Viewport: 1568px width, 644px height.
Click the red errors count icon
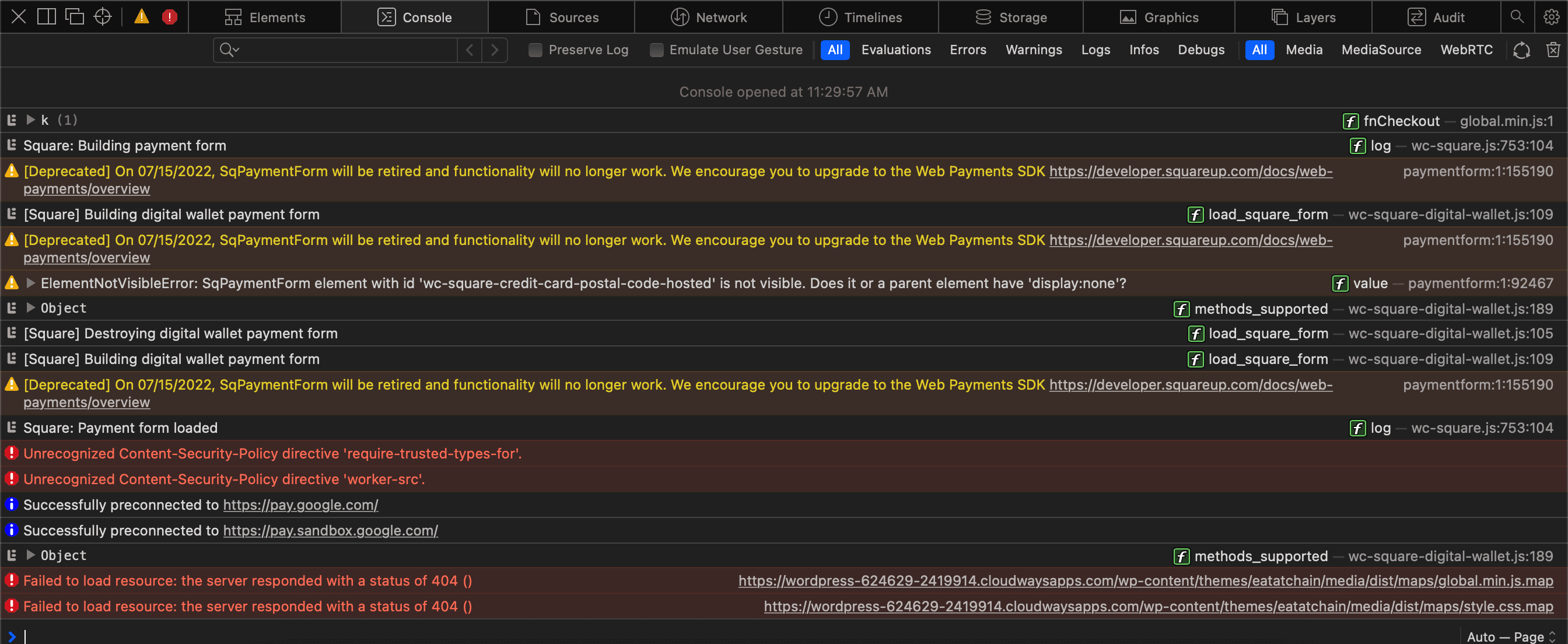tap(169, 16)
